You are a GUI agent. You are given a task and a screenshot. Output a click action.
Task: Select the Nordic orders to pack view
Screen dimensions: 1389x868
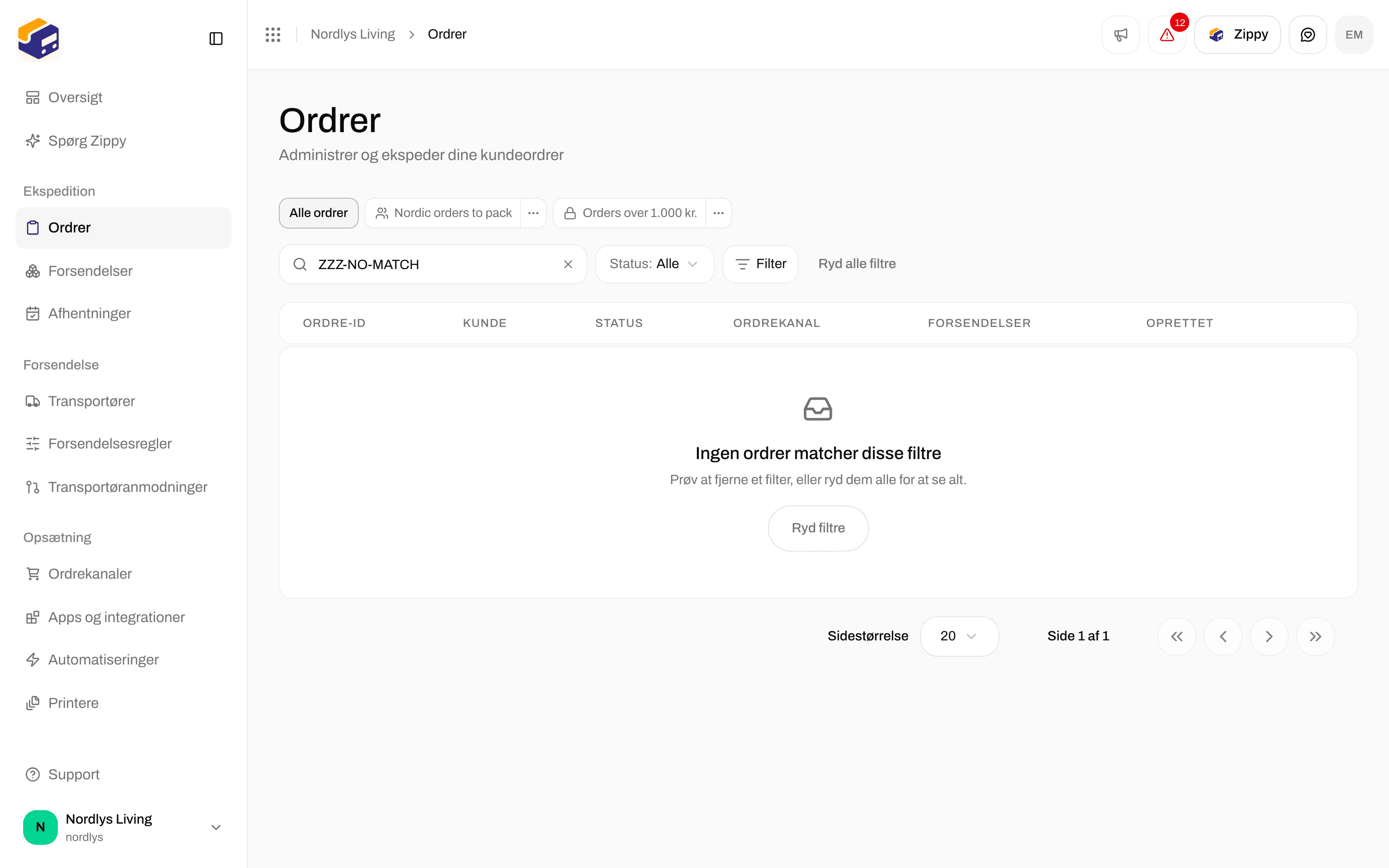click(443, 213)
